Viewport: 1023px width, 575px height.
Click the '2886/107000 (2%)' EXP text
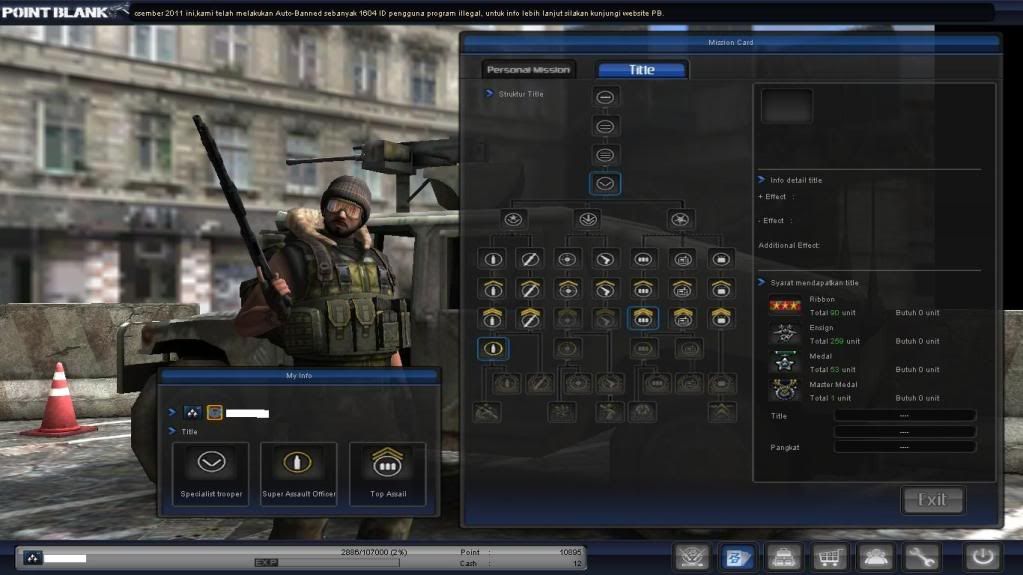coord(374,552)
